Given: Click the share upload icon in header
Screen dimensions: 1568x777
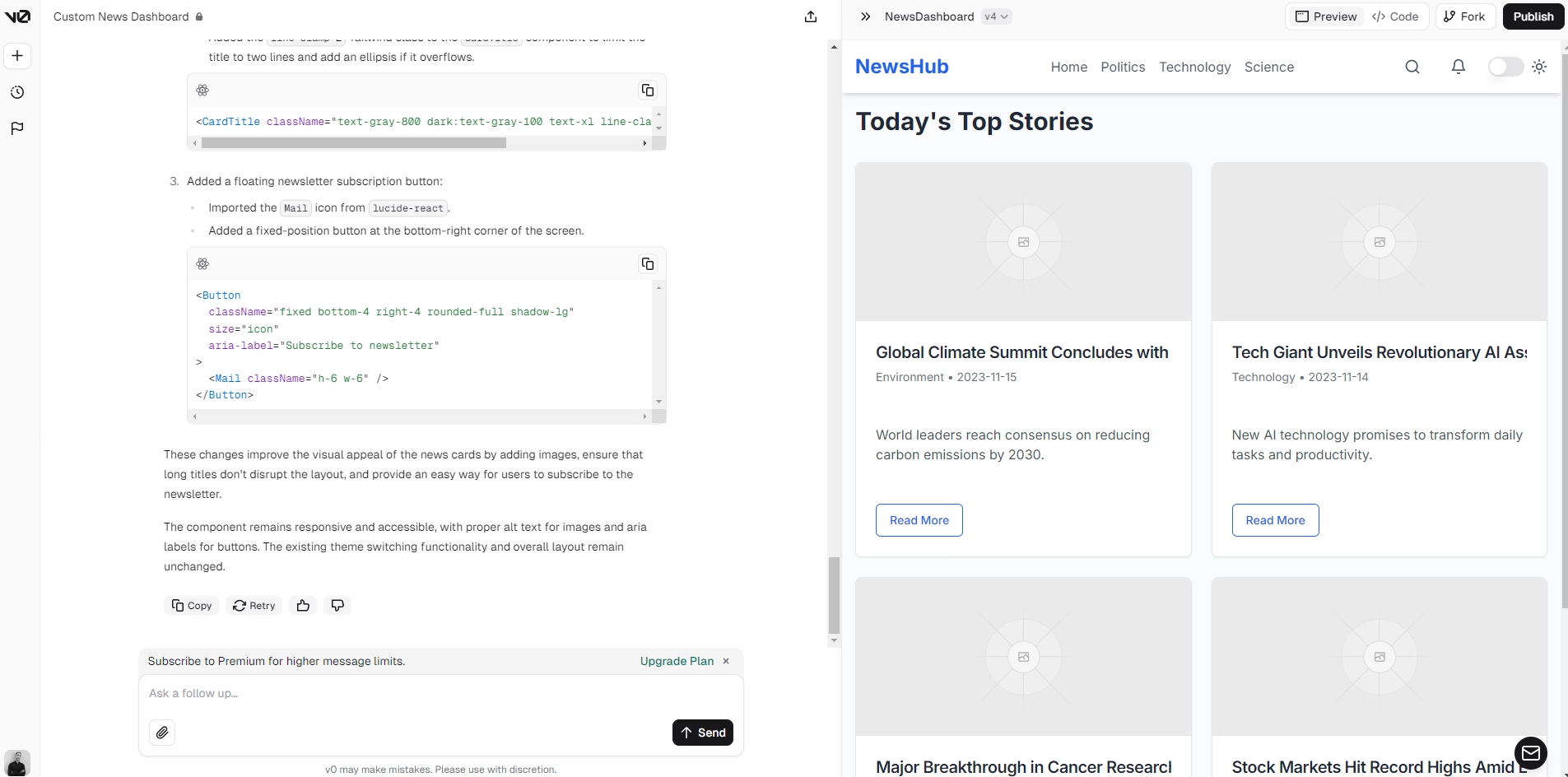Looking at the screenshot, I should (811, 16).
